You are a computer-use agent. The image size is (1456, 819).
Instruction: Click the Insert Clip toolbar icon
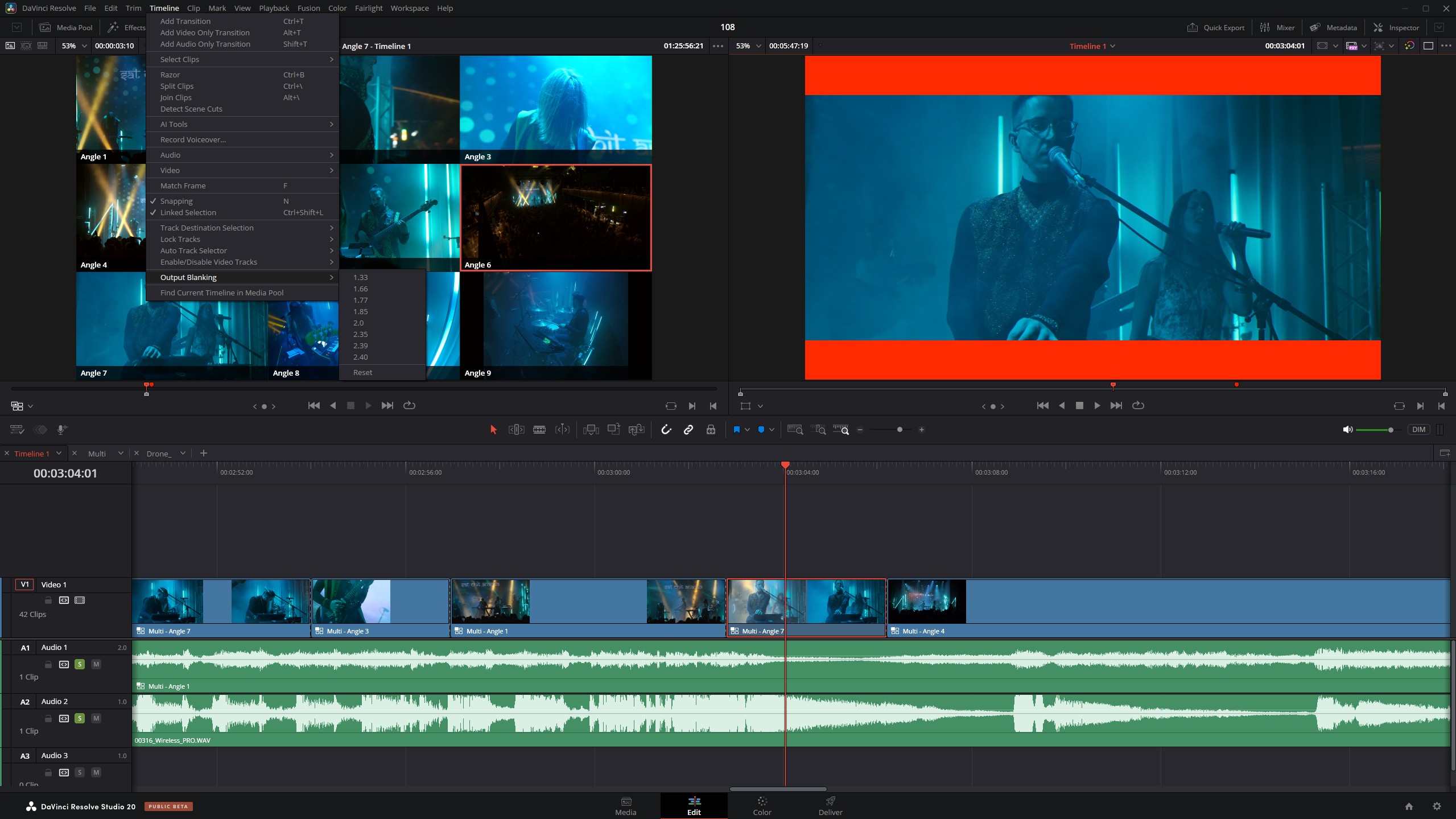(591, 430)
